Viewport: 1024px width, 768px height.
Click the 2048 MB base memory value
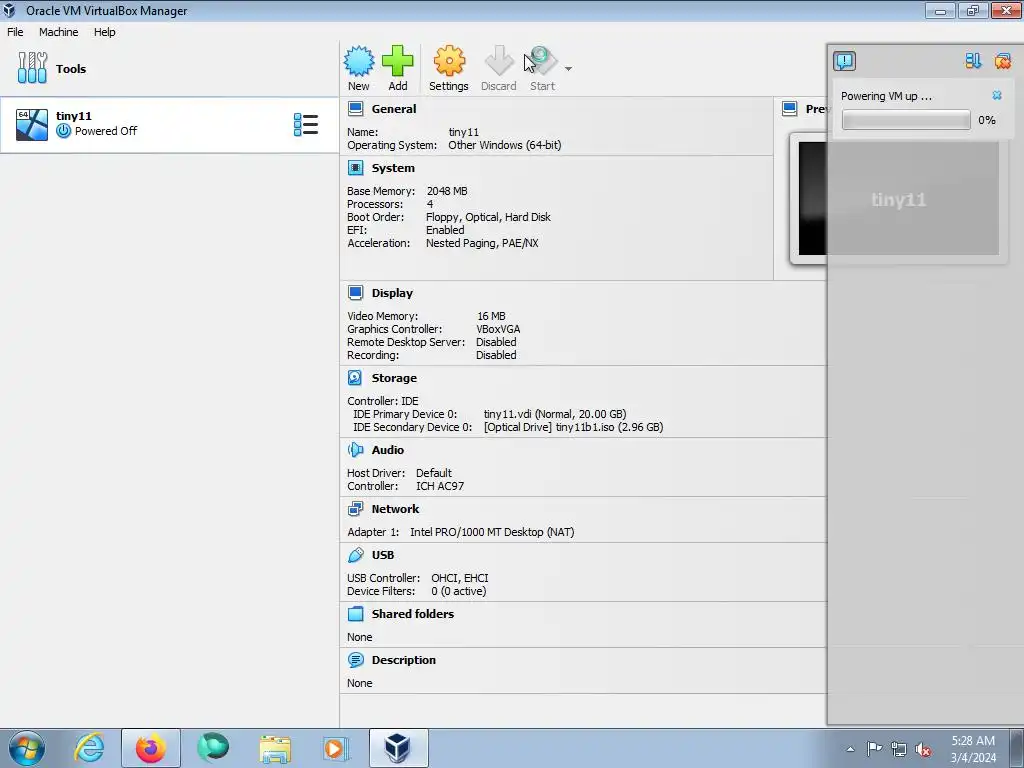(447, 191)
